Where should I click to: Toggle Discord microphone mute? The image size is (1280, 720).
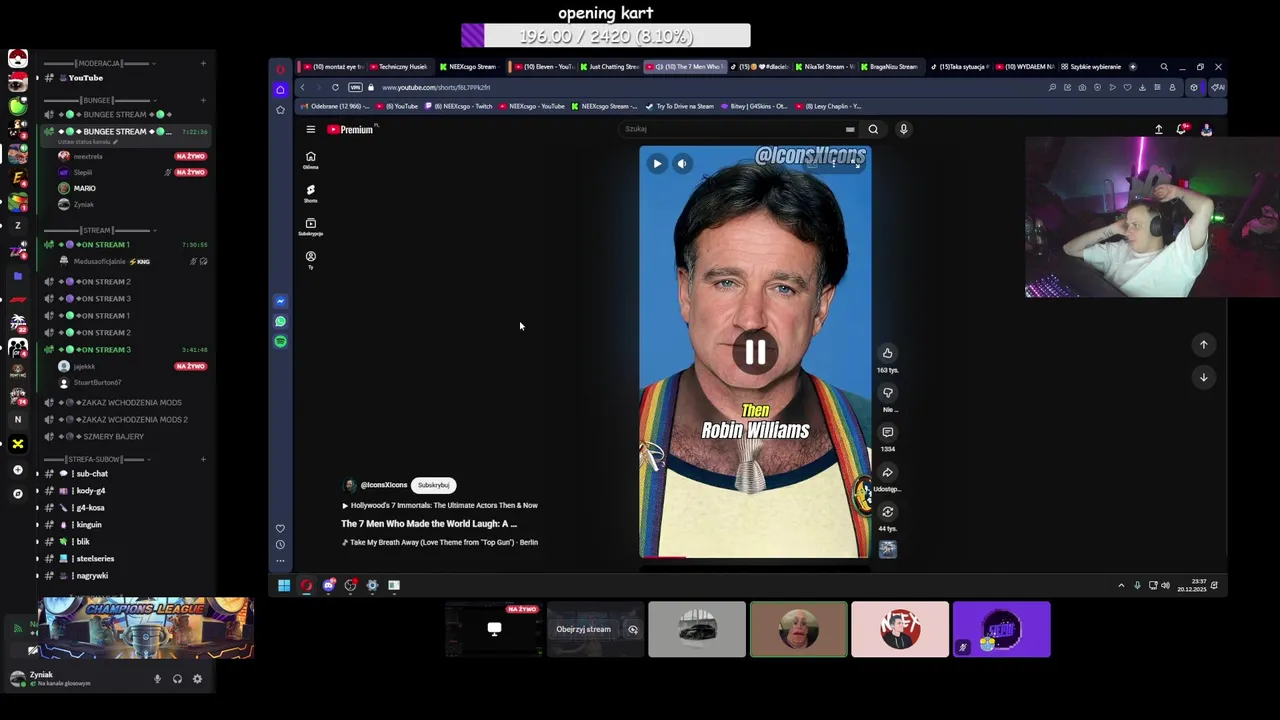(x=157, y=679)
